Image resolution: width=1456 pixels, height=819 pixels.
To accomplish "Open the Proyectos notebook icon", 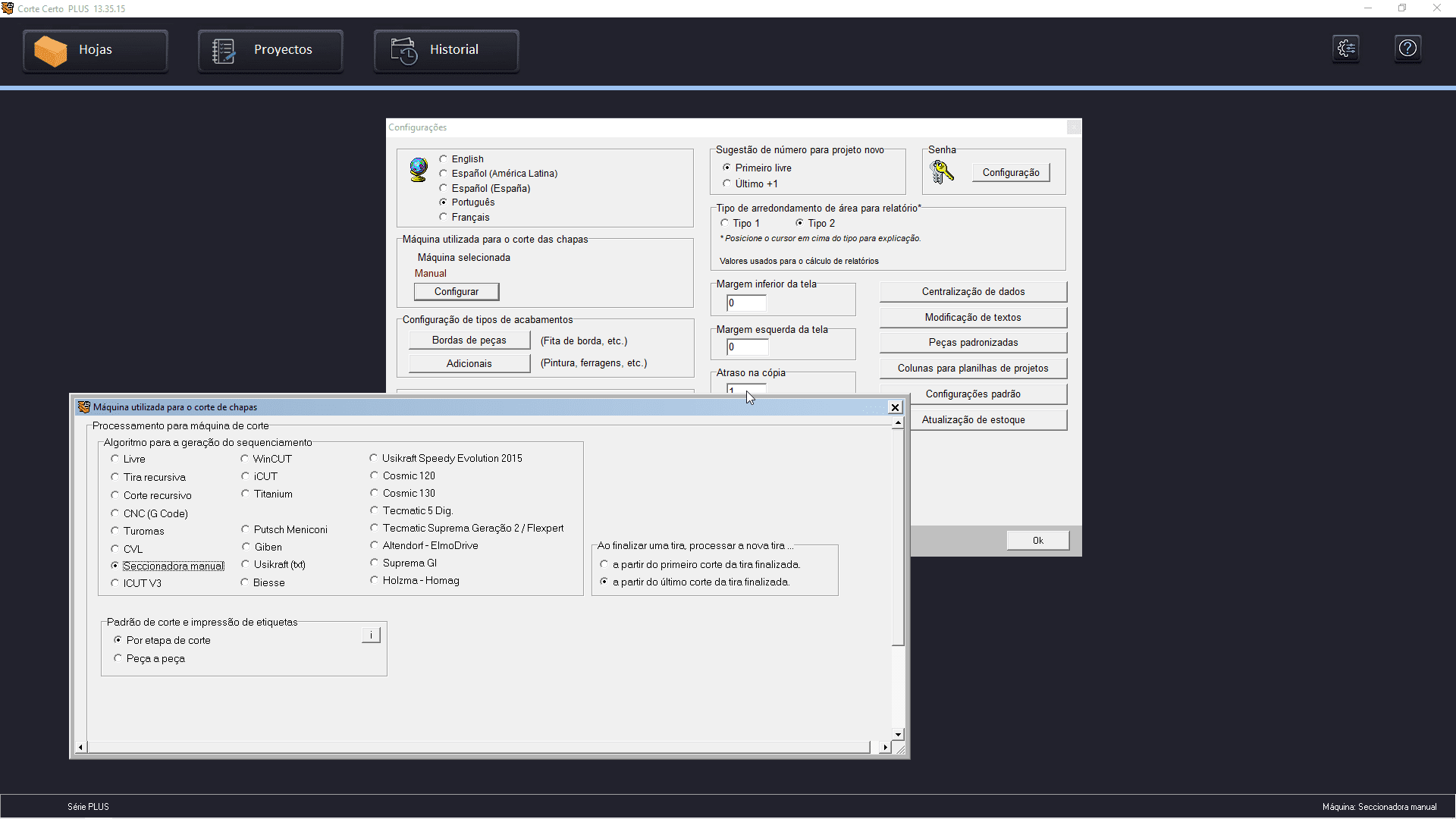I will click(x=224, y=51).
